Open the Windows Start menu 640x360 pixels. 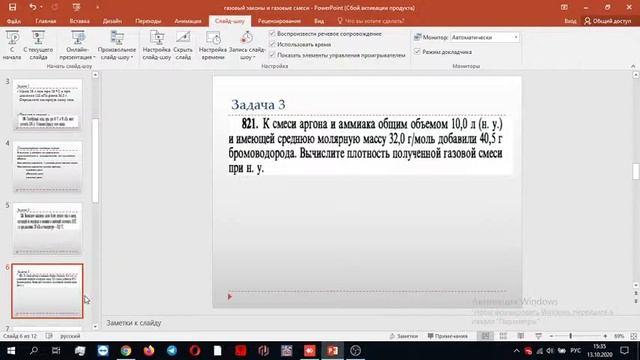click(x=11, y=351)
